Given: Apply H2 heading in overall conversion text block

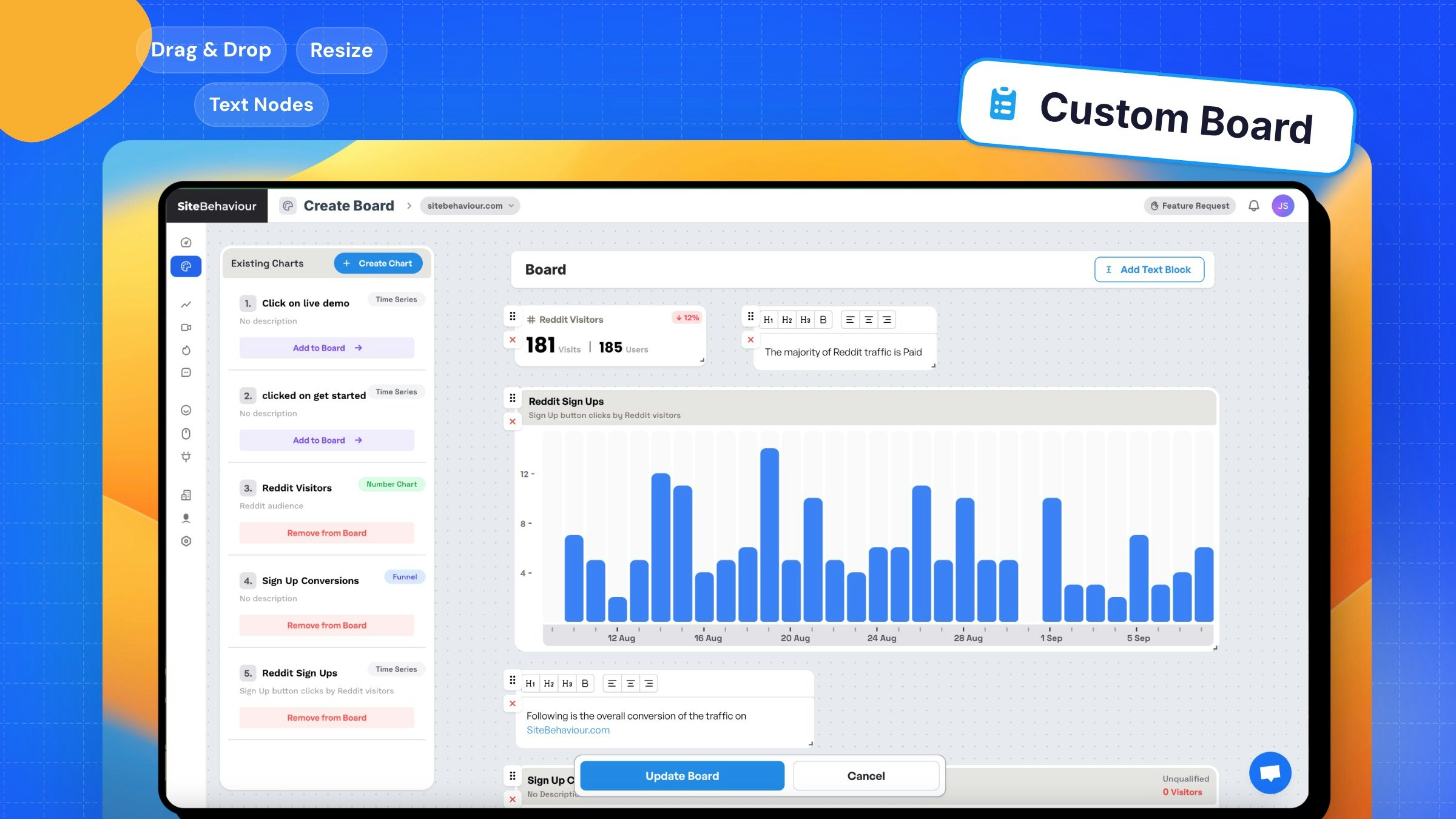Looking at the screenshot, I should (x=549, y=684).
